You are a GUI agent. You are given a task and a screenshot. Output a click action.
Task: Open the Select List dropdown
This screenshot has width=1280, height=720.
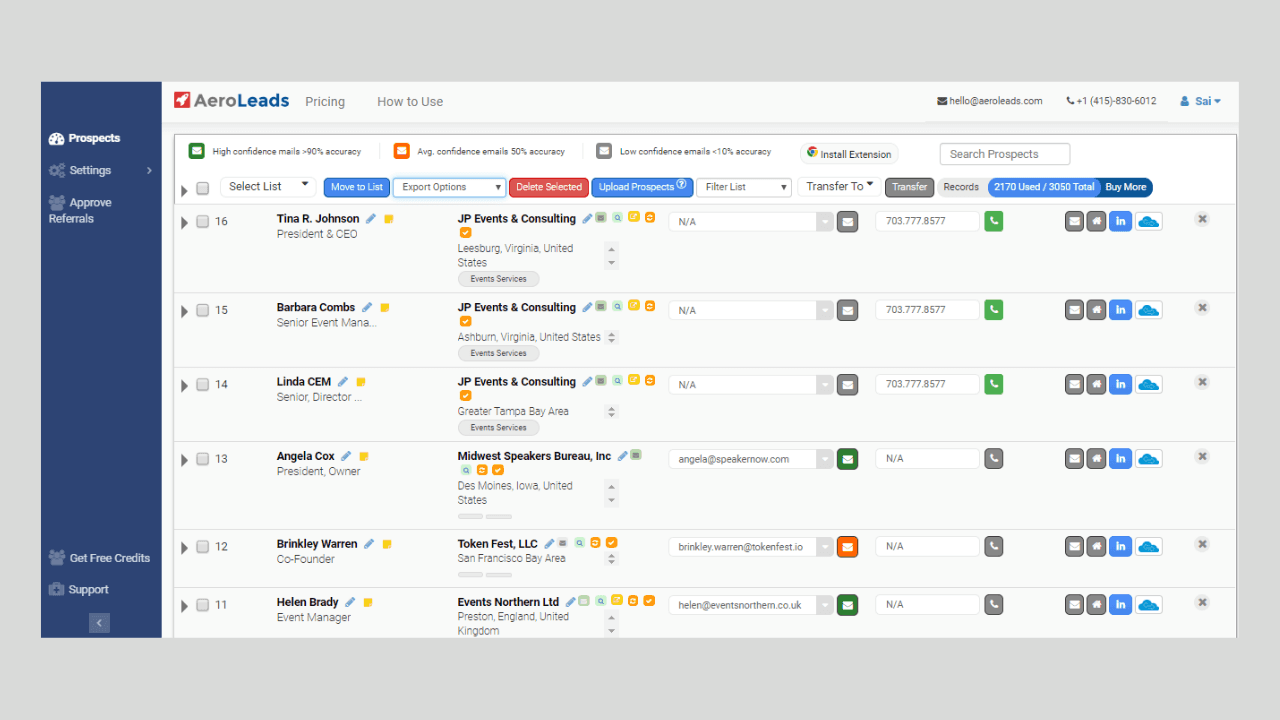click(x=268, y=187)
